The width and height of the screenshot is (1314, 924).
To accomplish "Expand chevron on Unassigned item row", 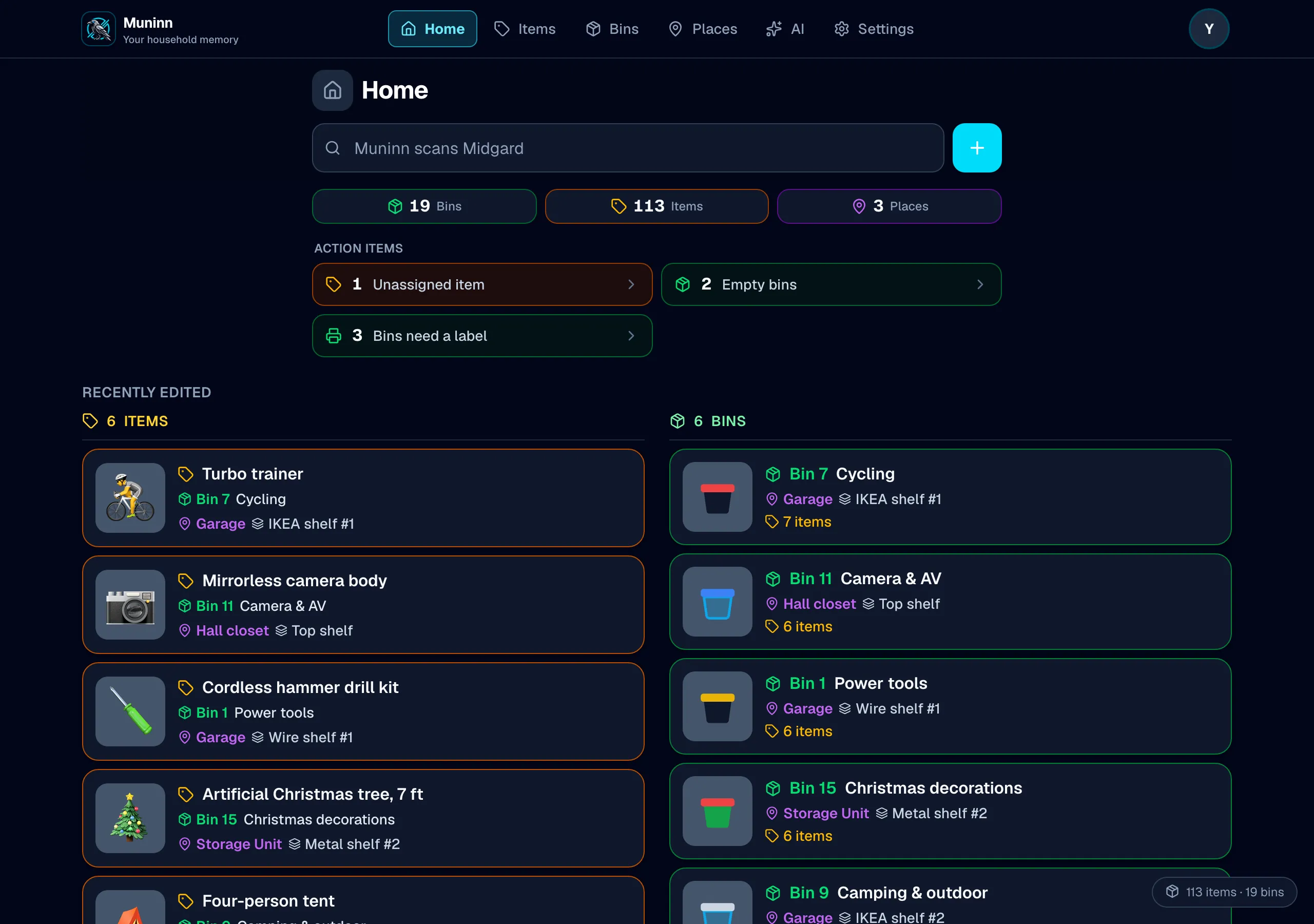I will click(x=631, y=284).
